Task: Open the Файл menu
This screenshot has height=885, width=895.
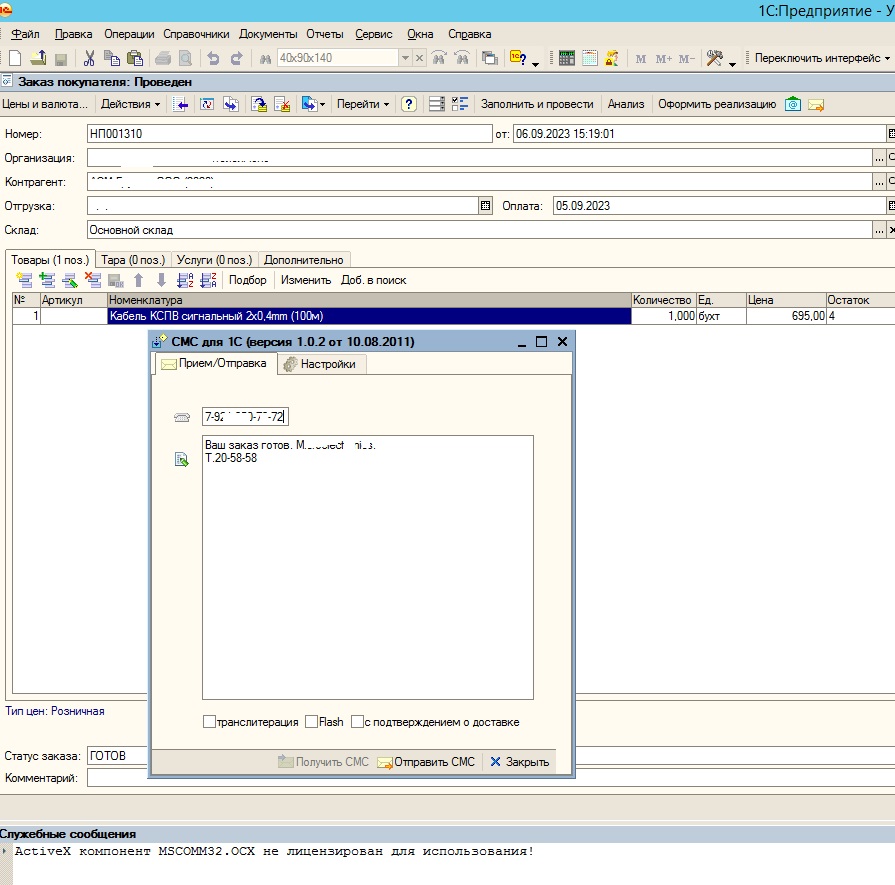Action: (x=26, y=34)
